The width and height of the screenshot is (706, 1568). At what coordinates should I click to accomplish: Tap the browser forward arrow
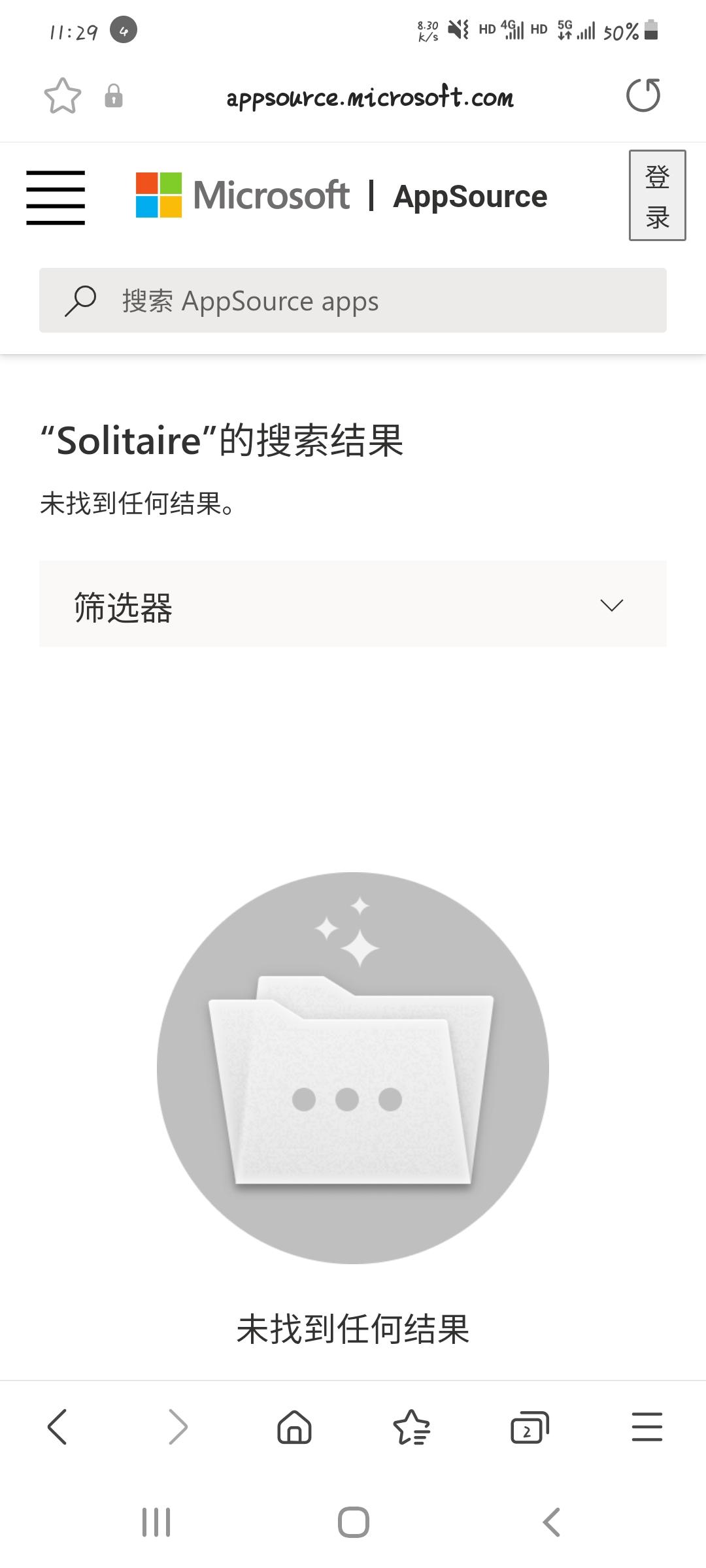tap(177, 1426)
